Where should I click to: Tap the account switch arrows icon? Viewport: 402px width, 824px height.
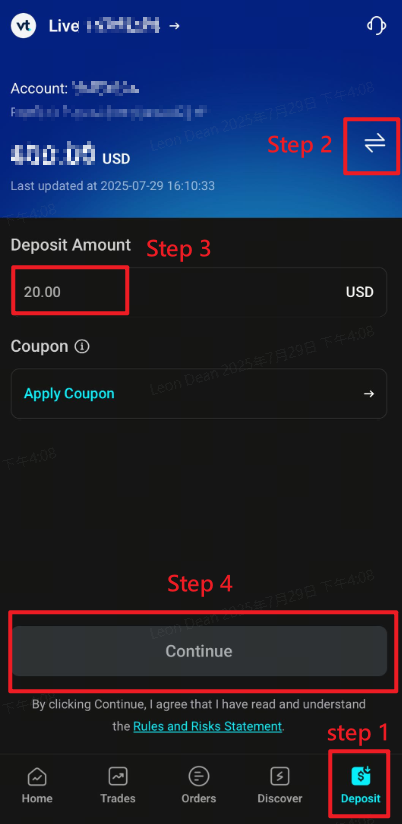[x=375, y=143]
